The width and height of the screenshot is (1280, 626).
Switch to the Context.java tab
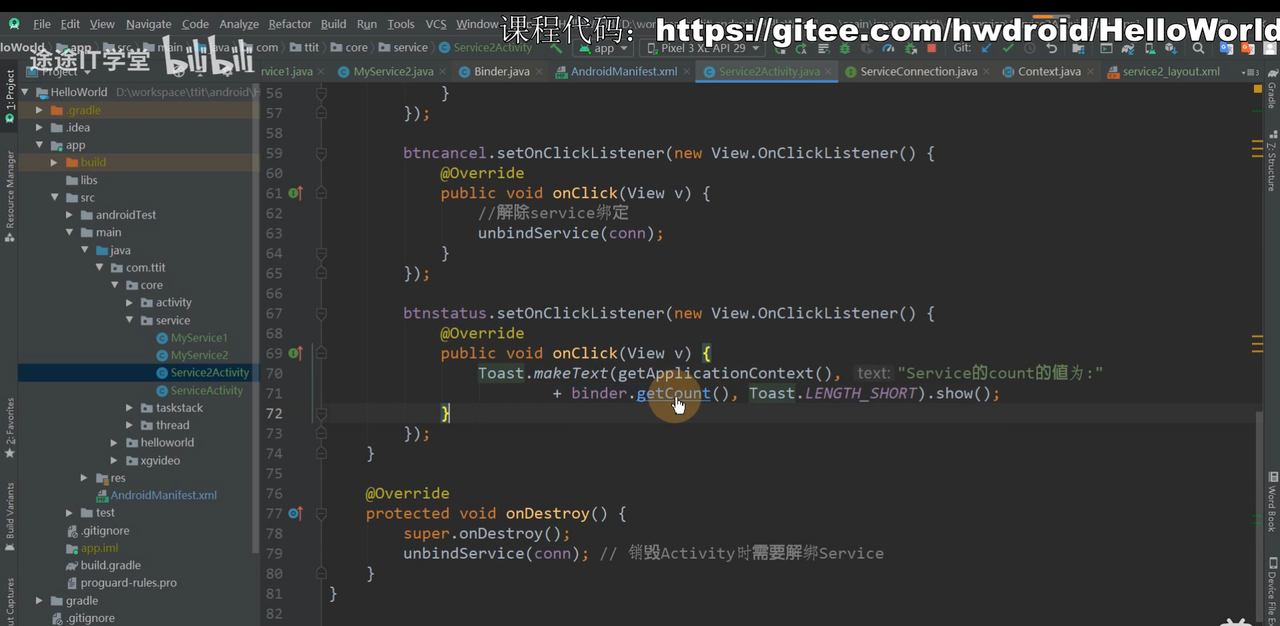[x=1049, y=72]
